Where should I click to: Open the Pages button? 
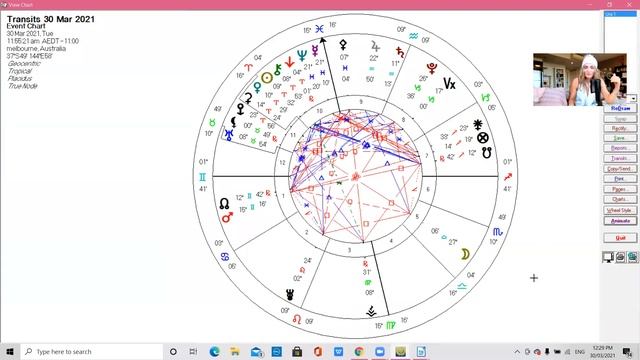(620, 189)
